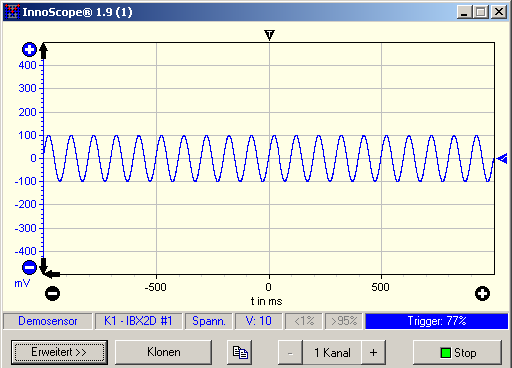Click black left arrow at time axis
Image resolution: width=512 pixels, height=368 pixels.
click(x=53, y=275)
